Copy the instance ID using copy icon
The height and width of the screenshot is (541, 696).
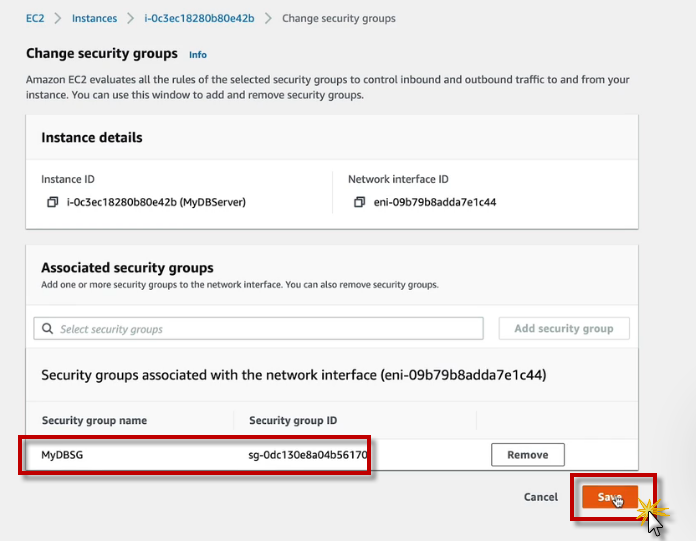point(52,202)
